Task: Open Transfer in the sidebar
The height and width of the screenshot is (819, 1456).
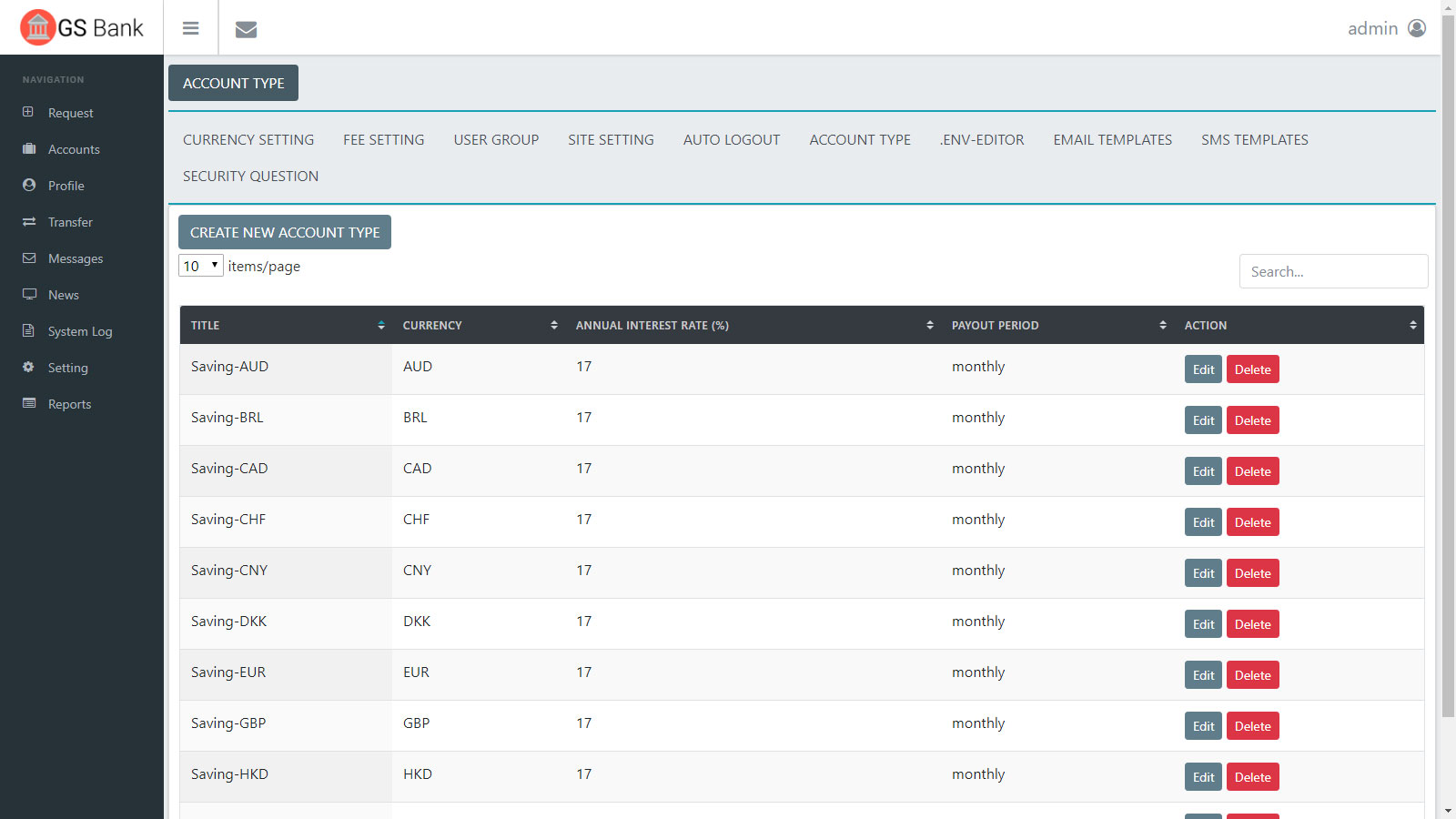Action: tap(70, 222)
